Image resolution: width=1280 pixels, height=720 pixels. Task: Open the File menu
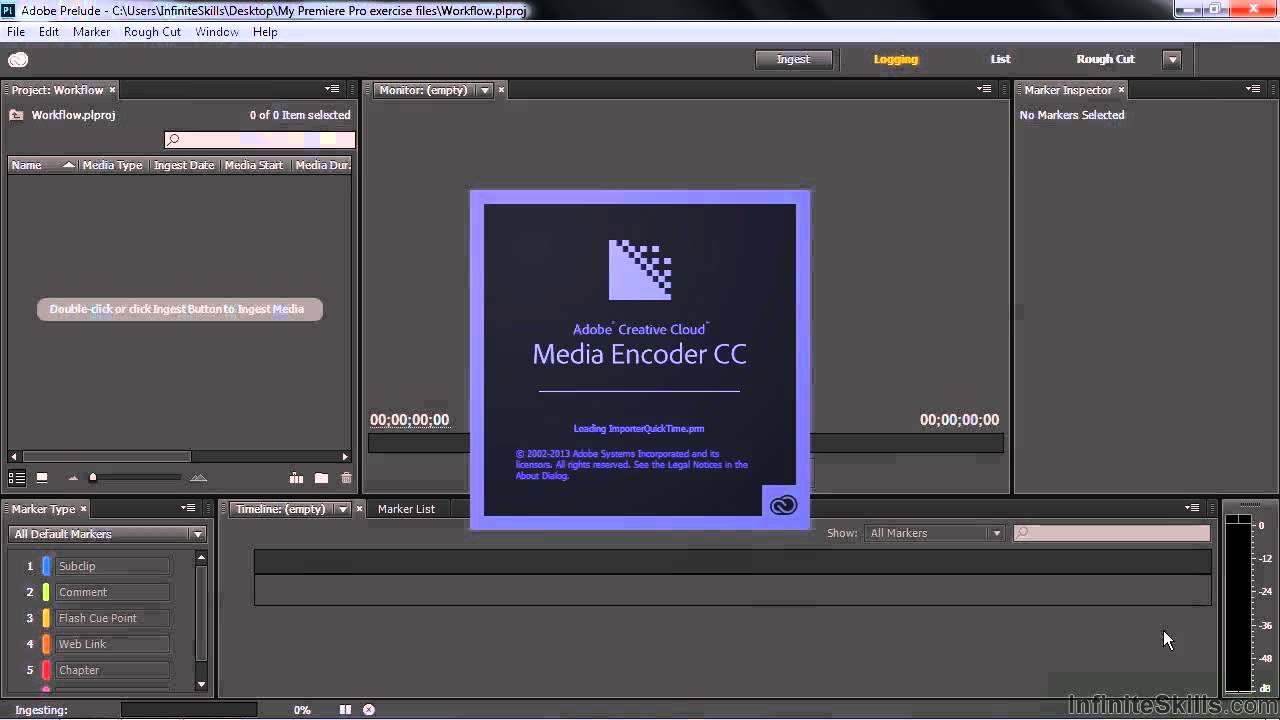(16, 32)
